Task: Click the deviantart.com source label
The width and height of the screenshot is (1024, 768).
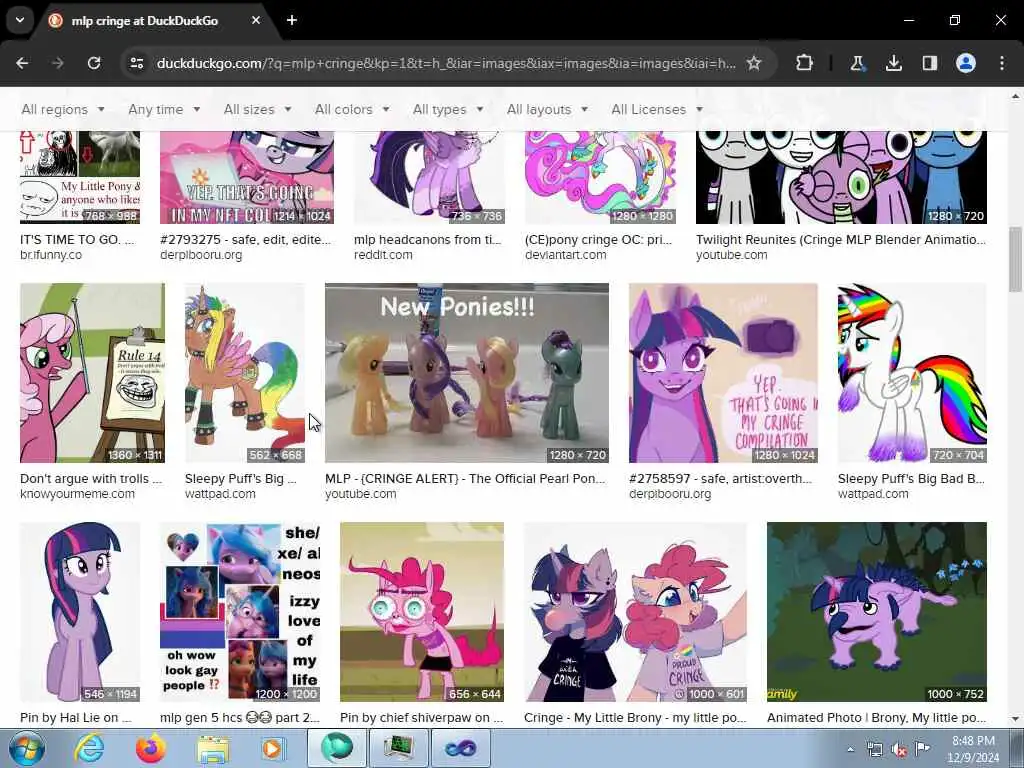Action: (x=566, y=255)
